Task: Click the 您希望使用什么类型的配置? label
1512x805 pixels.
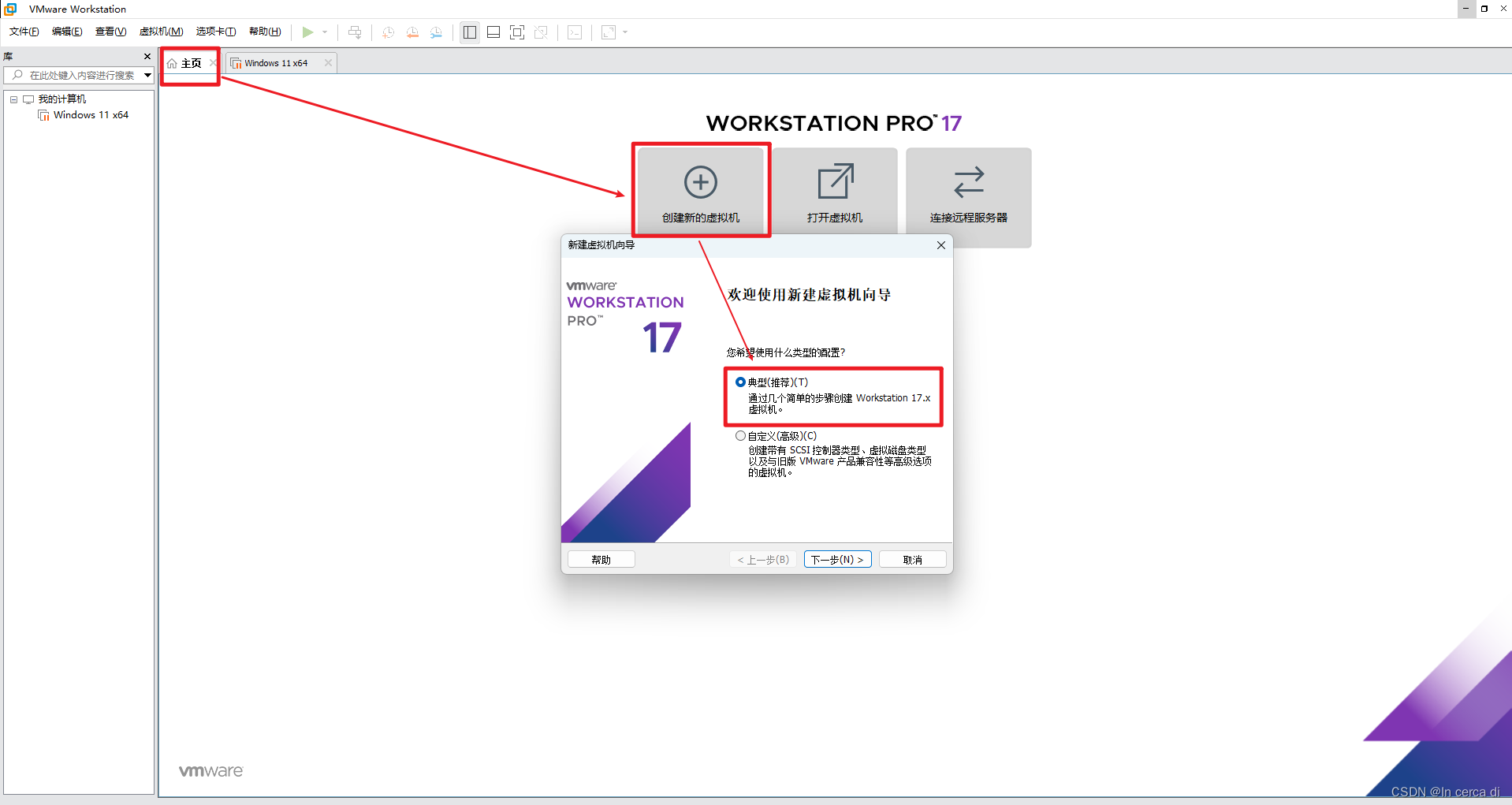Action: (x=786, y=352)
